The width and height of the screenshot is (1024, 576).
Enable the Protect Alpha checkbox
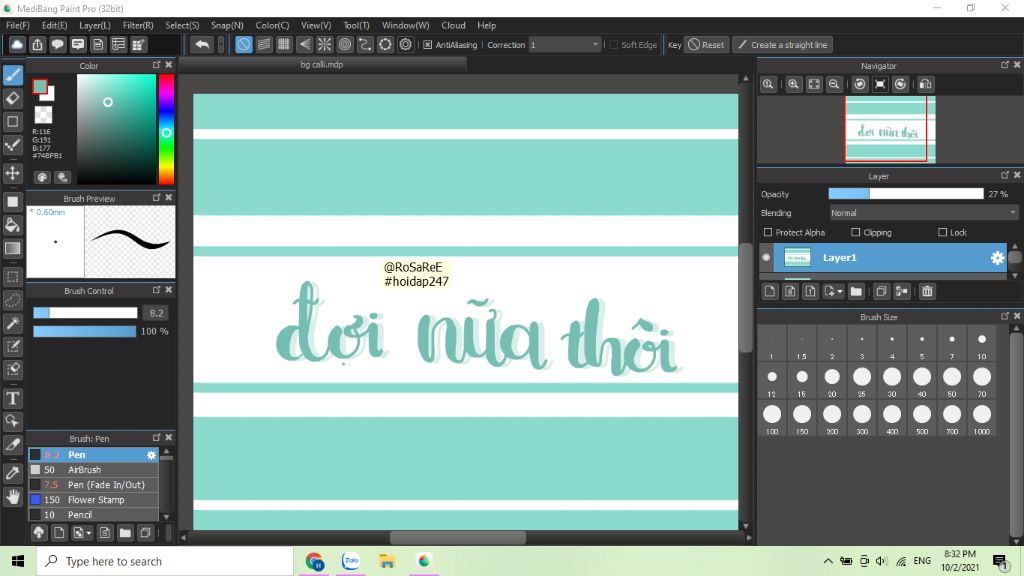[767, 233]
